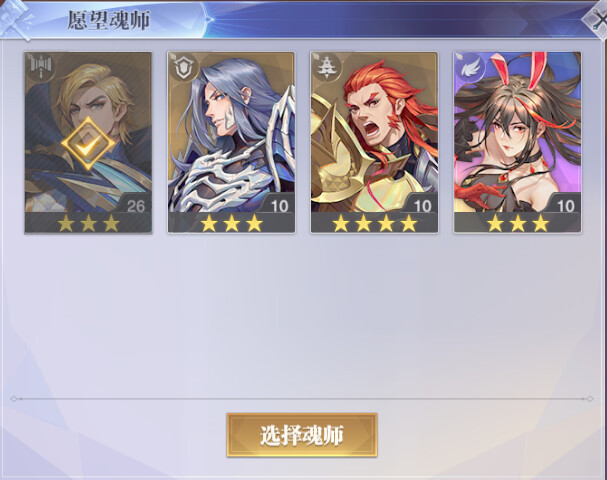Close the 愿望魂师 dialog with the X icon
This screenshot has width=607, height=480.
pyautogui.click(x=597, y=20)
